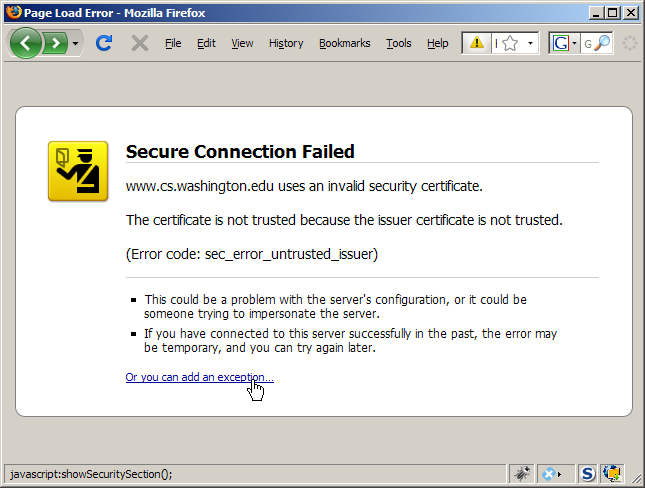Open the File menu

coord(173,43)
